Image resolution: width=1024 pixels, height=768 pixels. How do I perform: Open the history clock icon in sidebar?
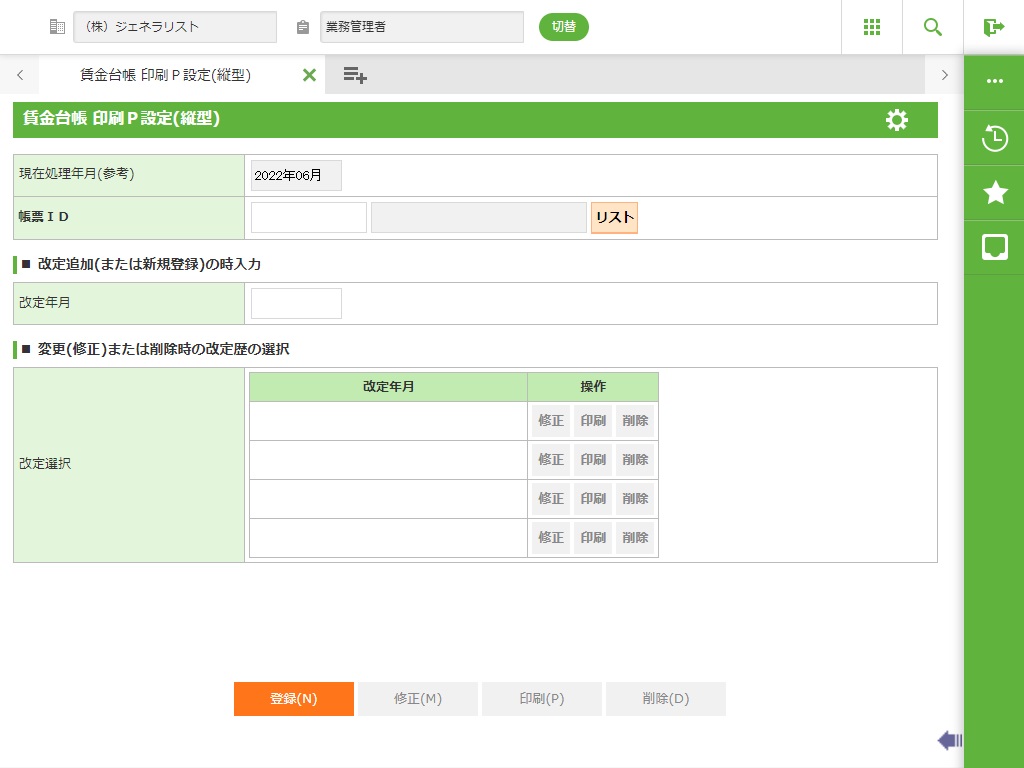point(994,138)
